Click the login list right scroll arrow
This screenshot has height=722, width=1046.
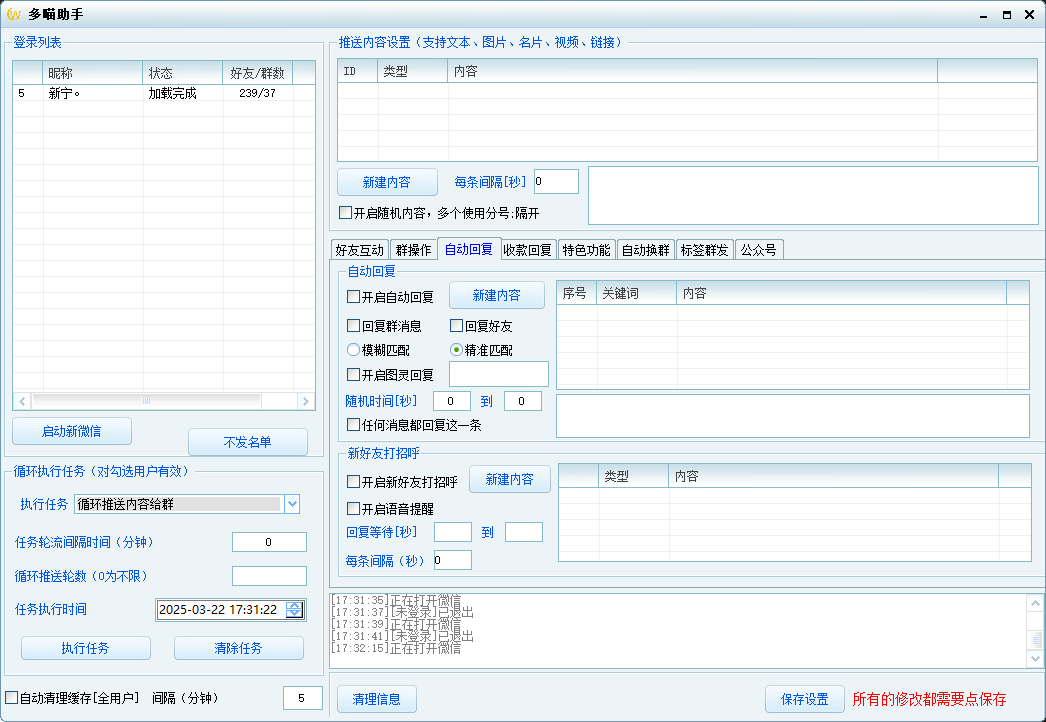306,401
